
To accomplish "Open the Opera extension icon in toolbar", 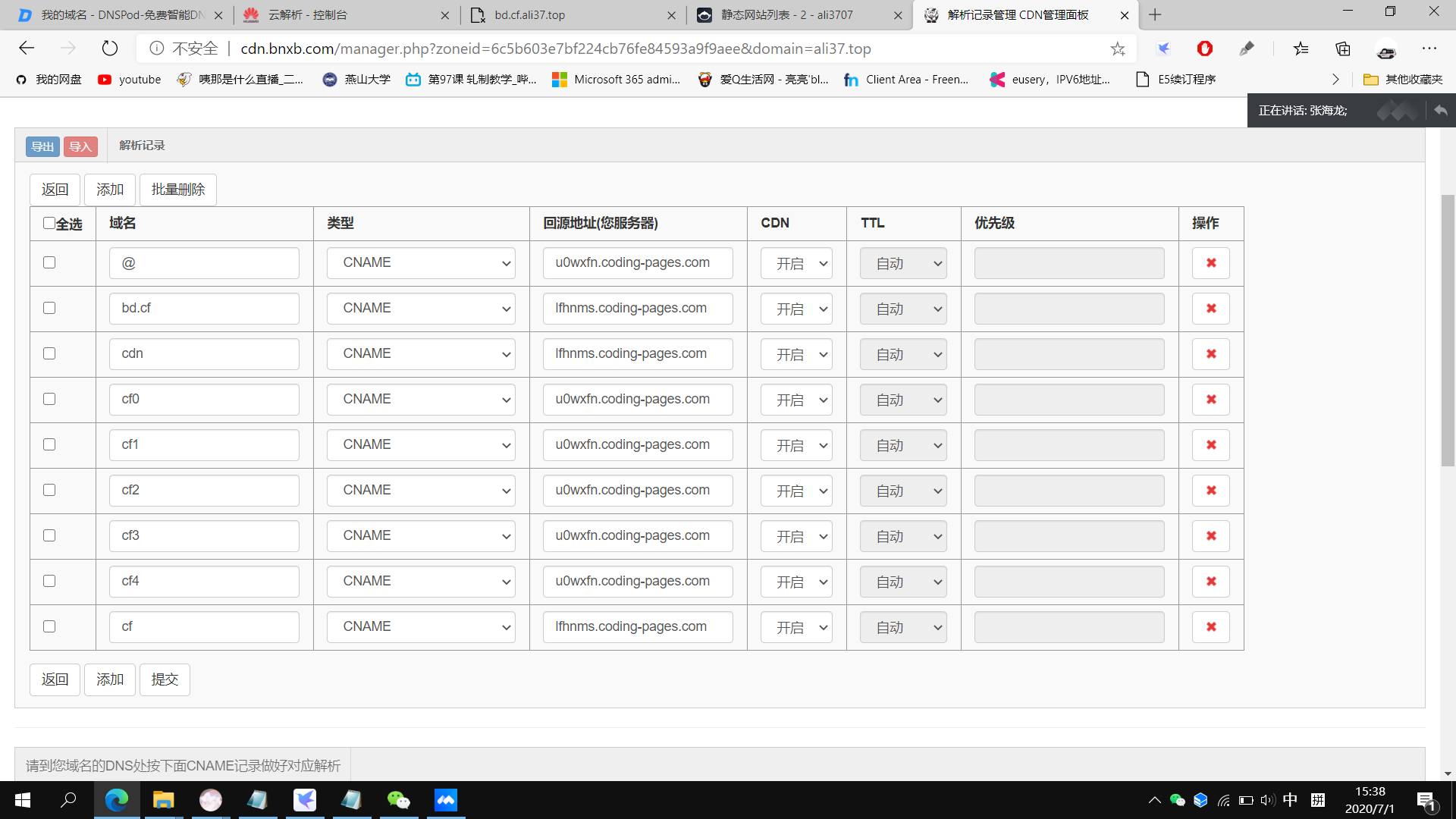I will pyautogui.click(x=1204, y=49).
